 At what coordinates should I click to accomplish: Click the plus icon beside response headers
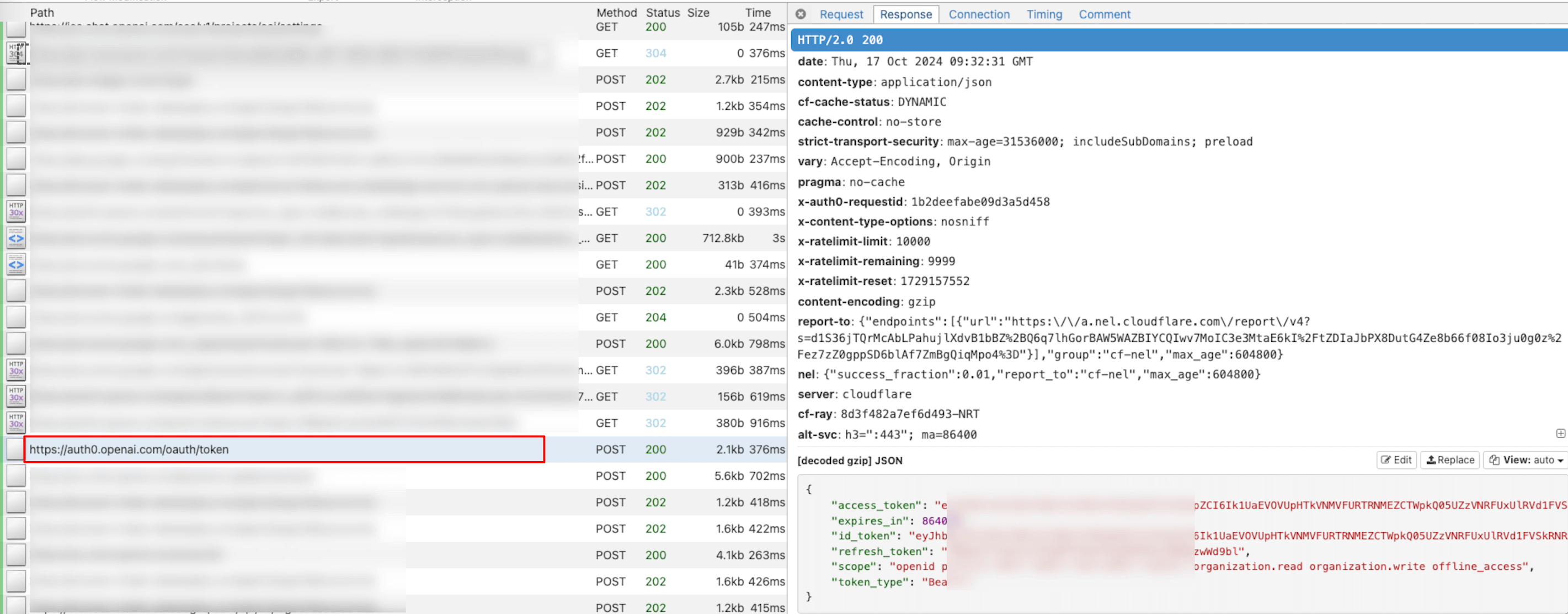click(x=1560, y=433)
